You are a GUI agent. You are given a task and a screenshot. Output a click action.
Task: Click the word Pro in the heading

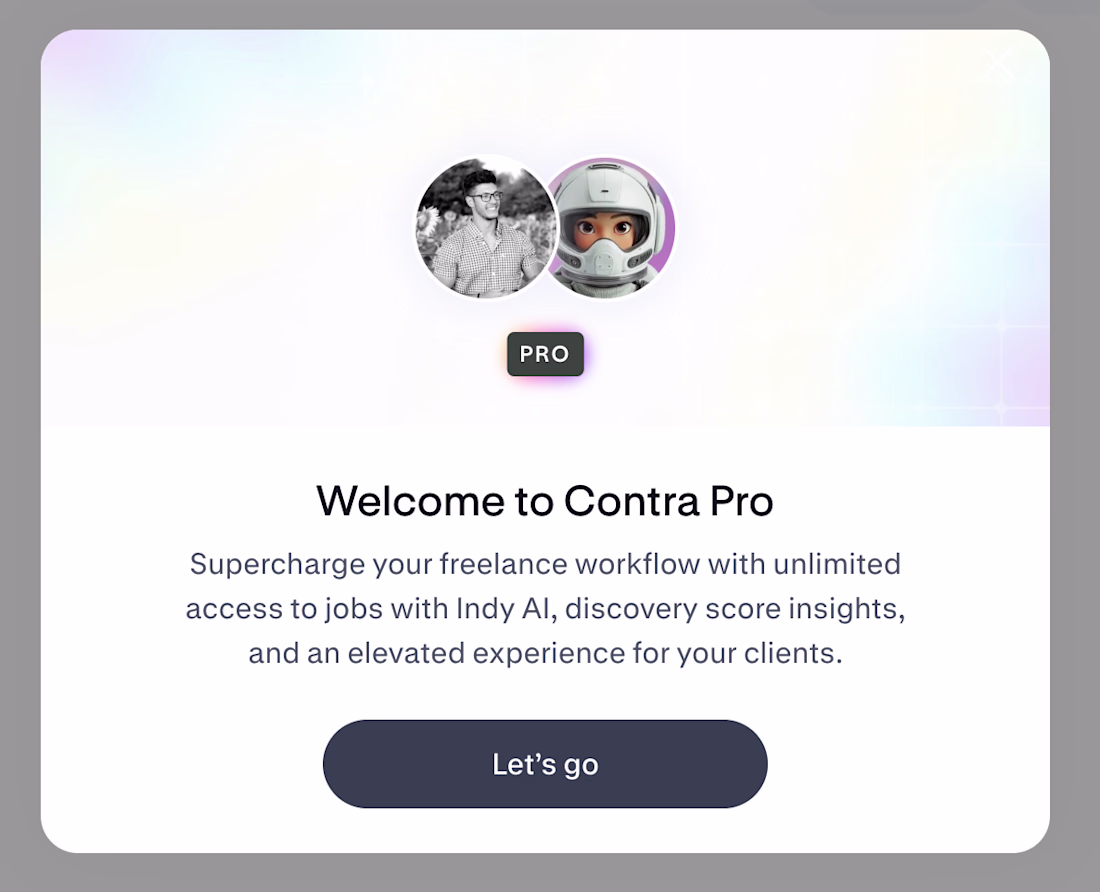click(742, 501)
